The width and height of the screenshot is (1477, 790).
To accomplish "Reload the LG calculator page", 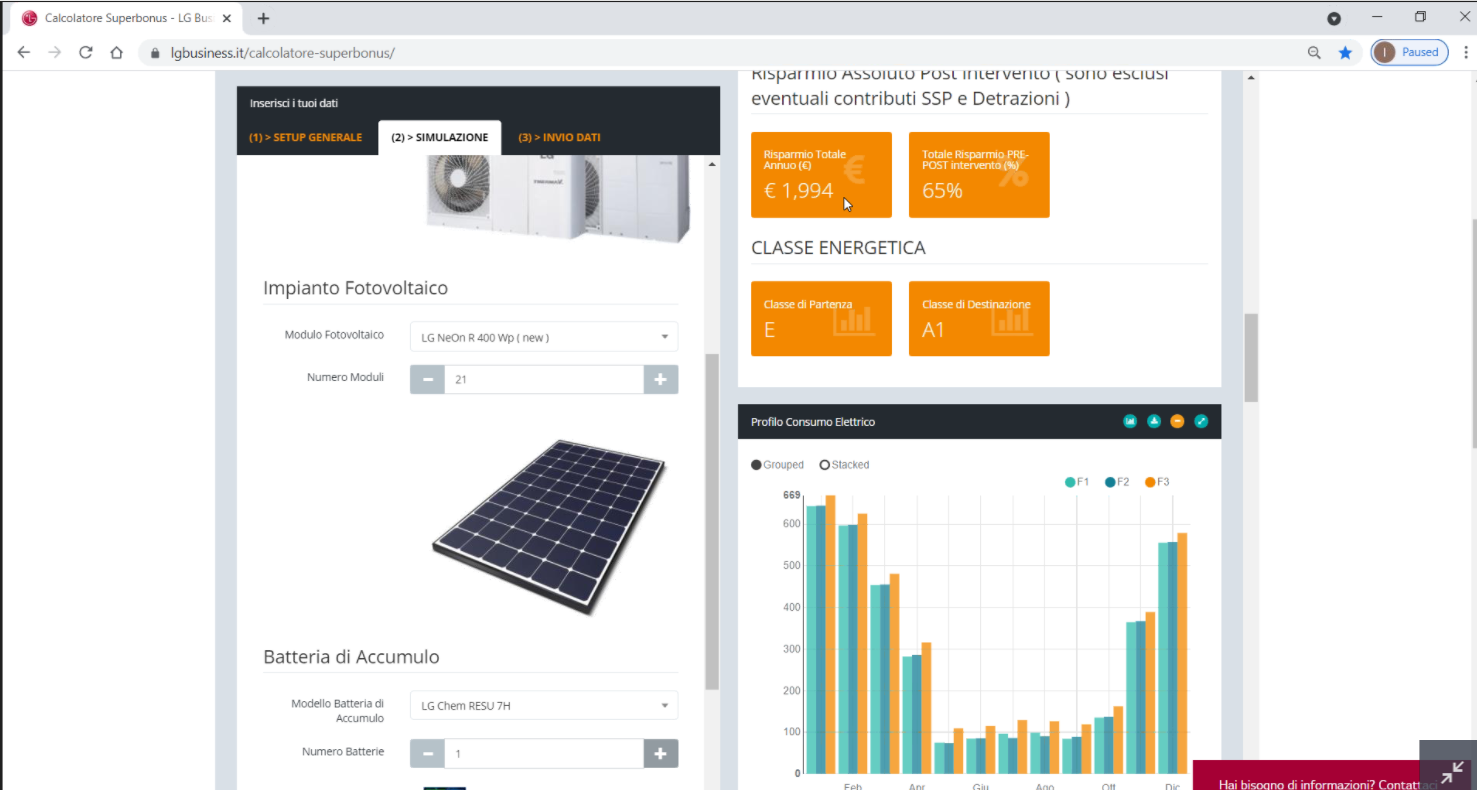I will tap(86, 52).
